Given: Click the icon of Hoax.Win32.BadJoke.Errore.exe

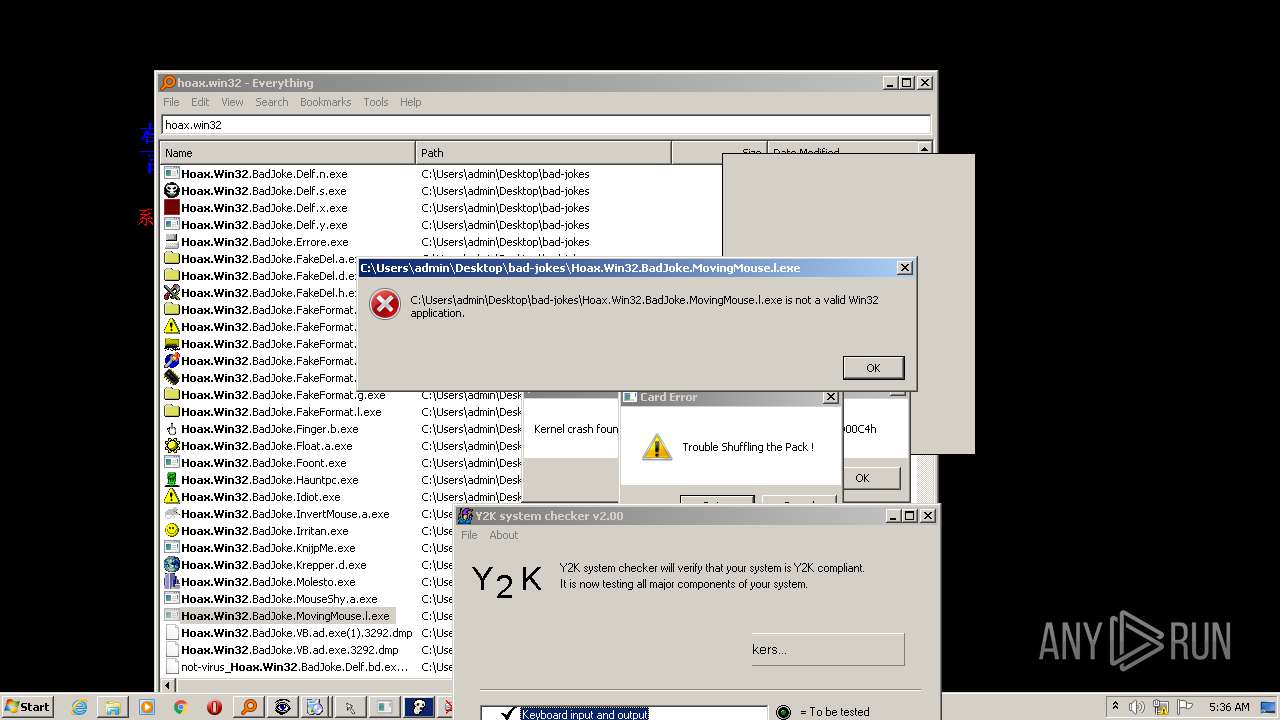Looking at the screenshot, I should (171, 242).
